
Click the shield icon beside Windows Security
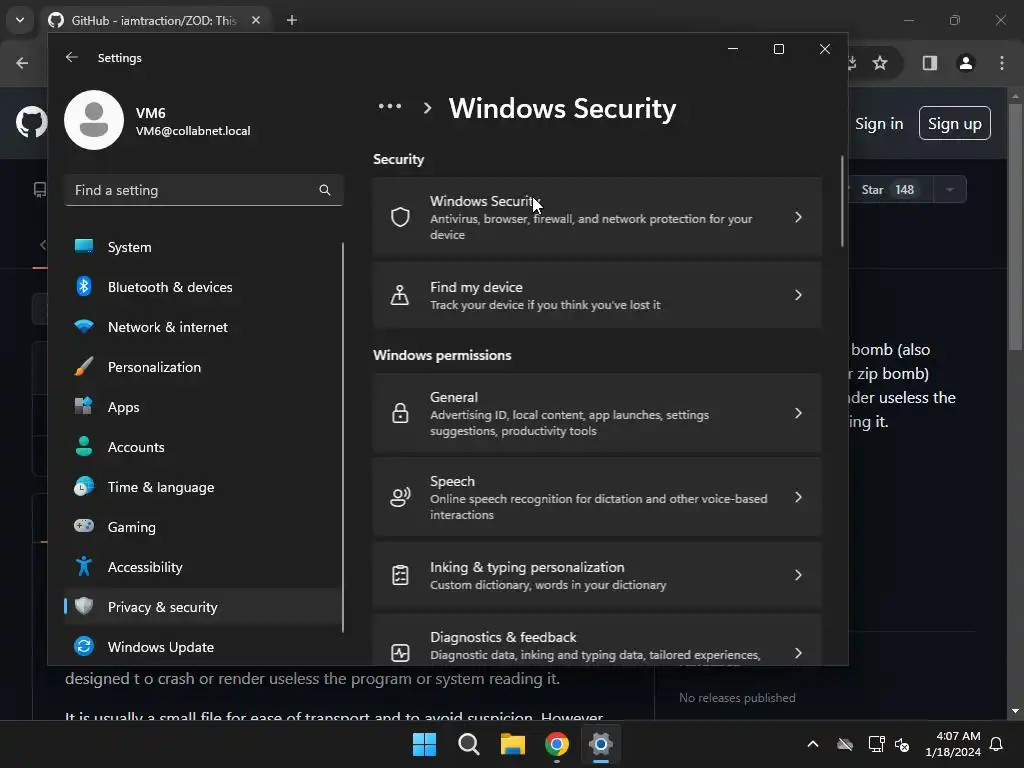[400, 217]
